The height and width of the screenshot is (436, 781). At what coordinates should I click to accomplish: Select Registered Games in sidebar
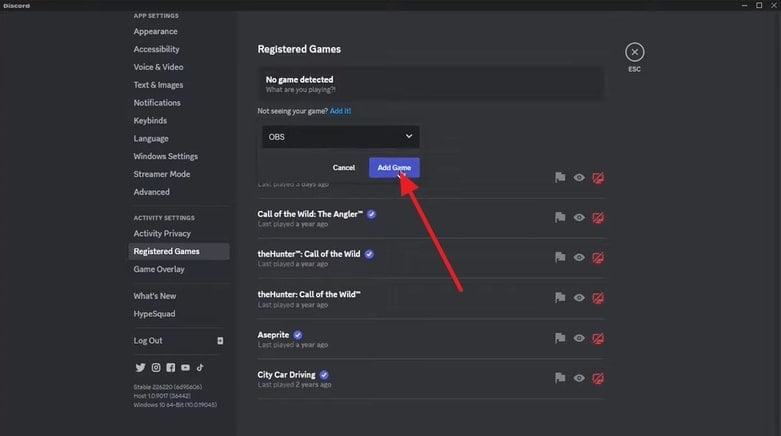tap(179, 251)
